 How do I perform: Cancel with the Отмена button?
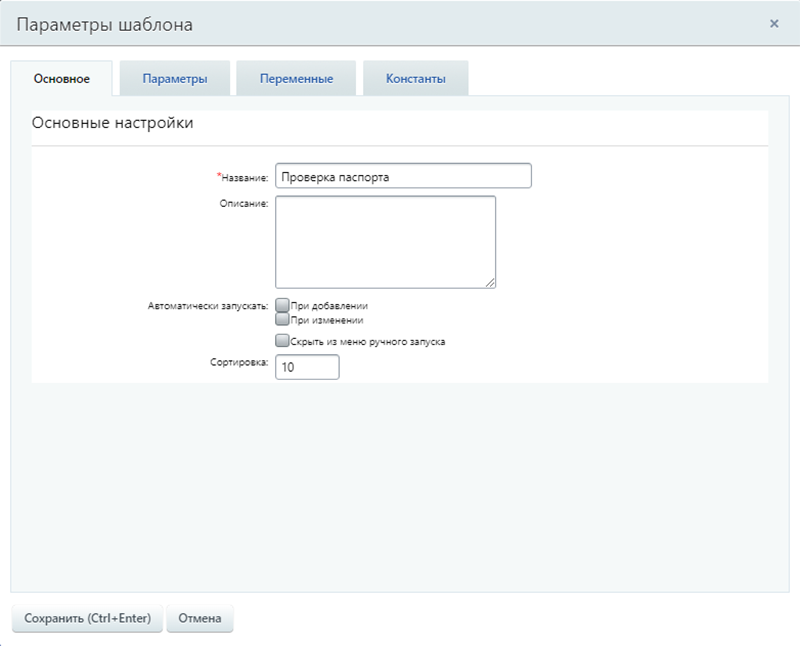tap(200, 618)
